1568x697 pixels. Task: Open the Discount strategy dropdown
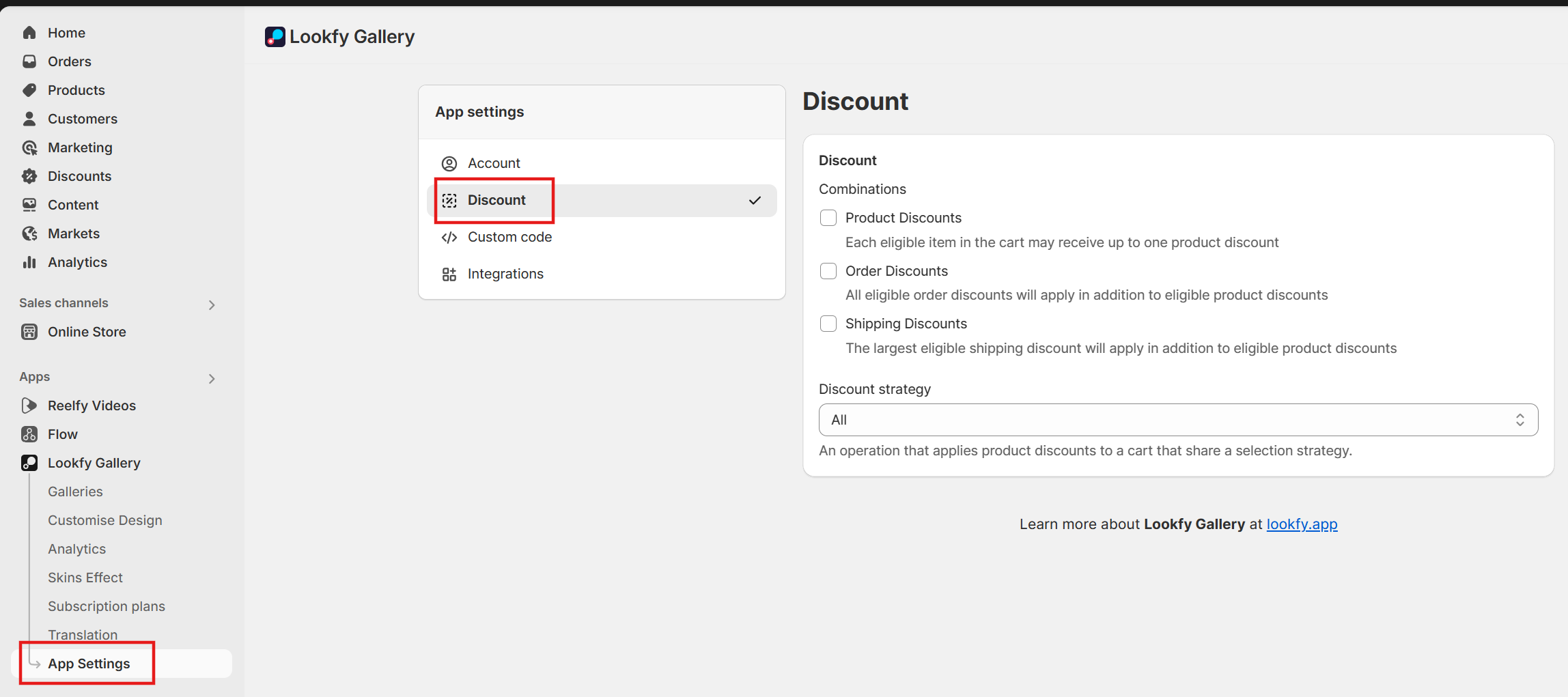tap(1178, 420)
